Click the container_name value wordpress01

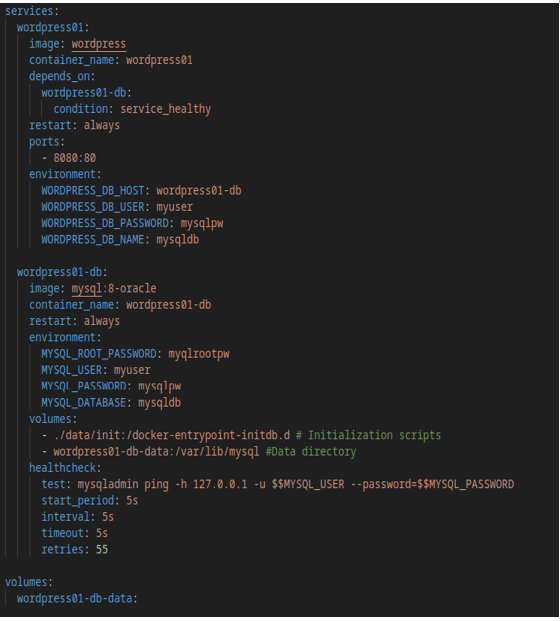159,60
